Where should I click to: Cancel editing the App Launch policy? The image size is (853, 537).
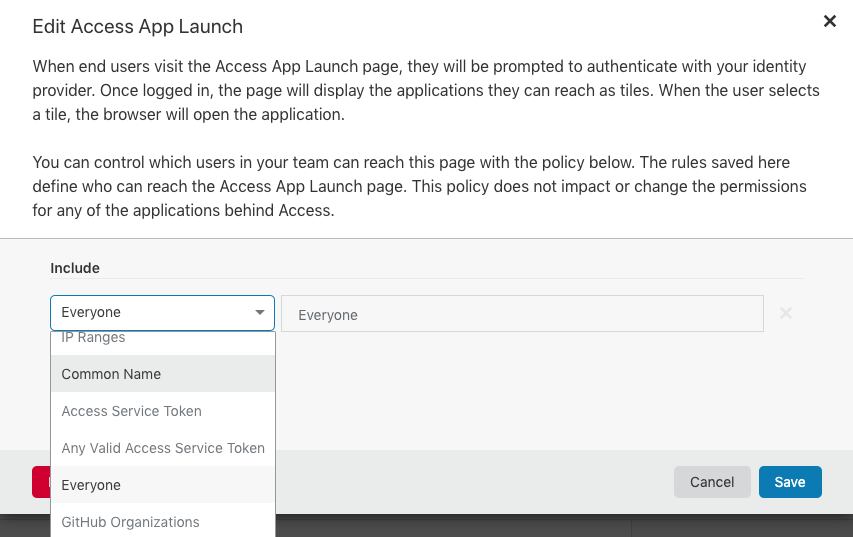pos(712,482)
